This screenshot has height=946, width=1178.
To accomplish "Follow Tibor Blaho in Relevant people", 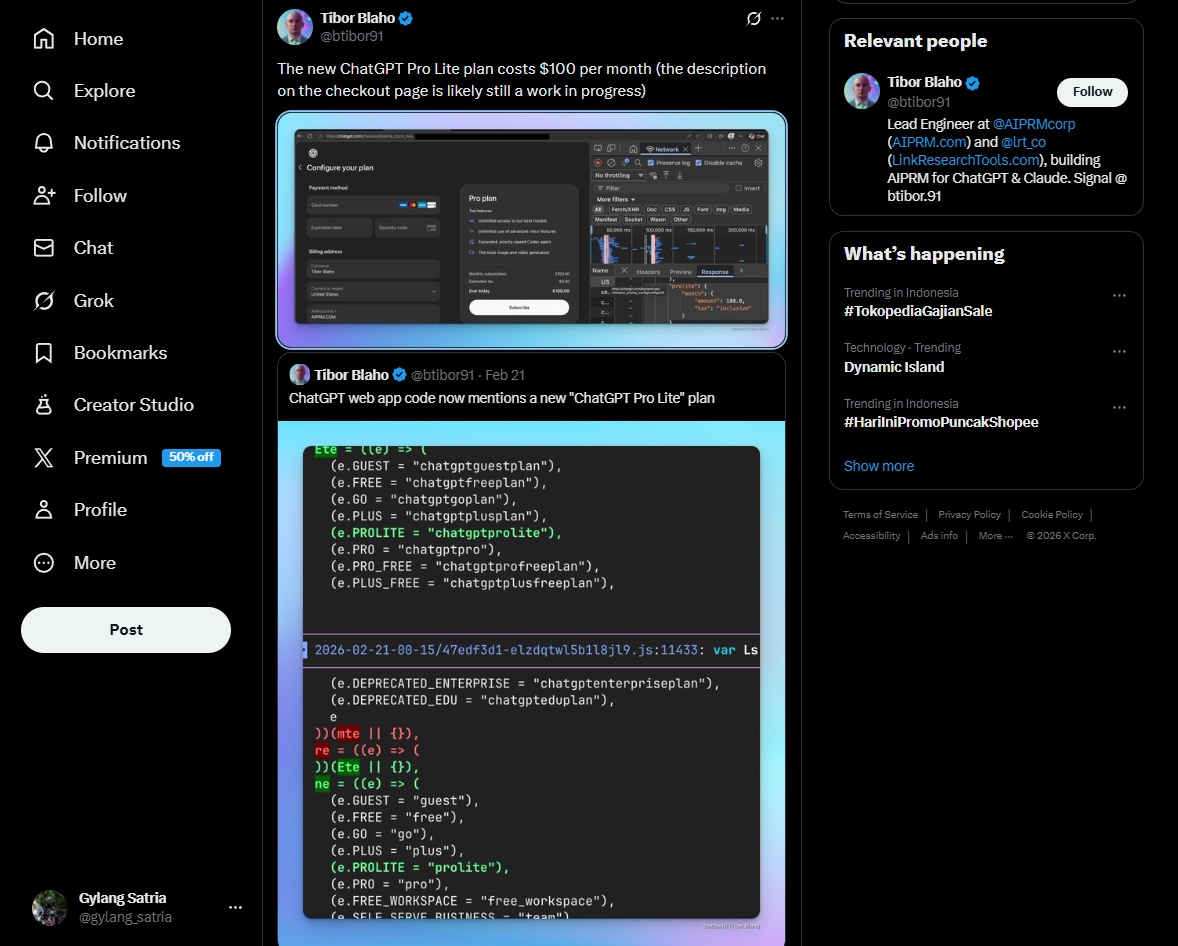I will click(x=1092, y=92).
